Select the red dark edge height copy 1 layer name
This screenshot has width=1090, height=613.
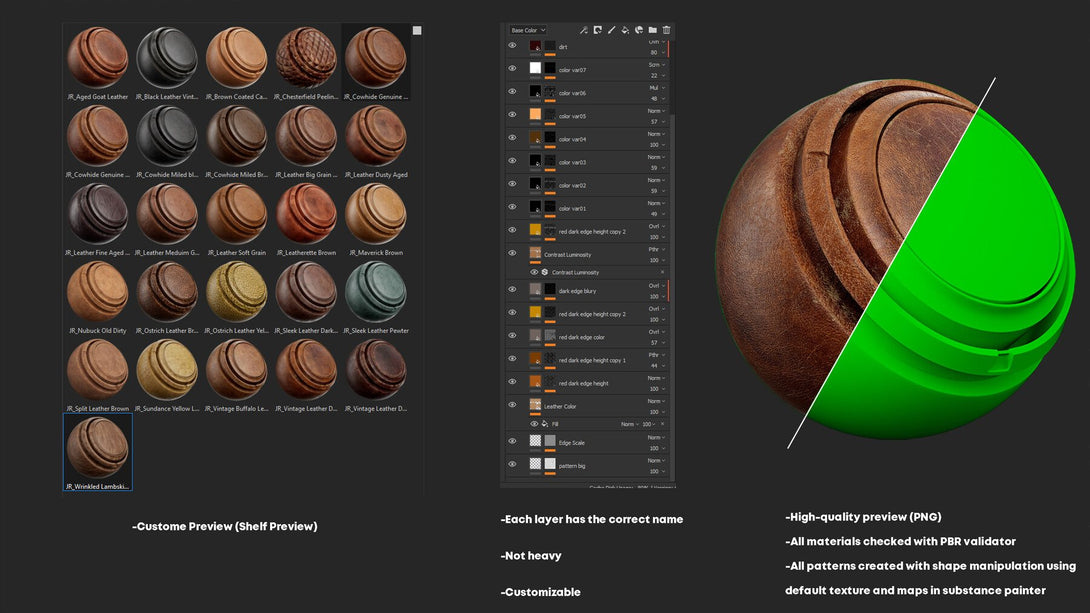[592, 360]
